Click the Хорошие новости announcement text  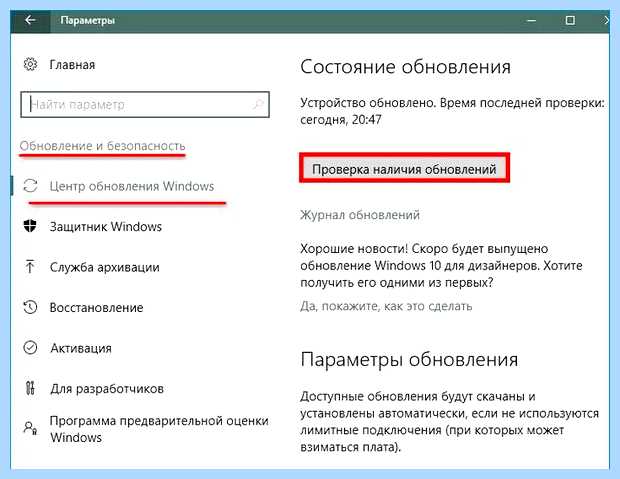[x=441, y=265]
